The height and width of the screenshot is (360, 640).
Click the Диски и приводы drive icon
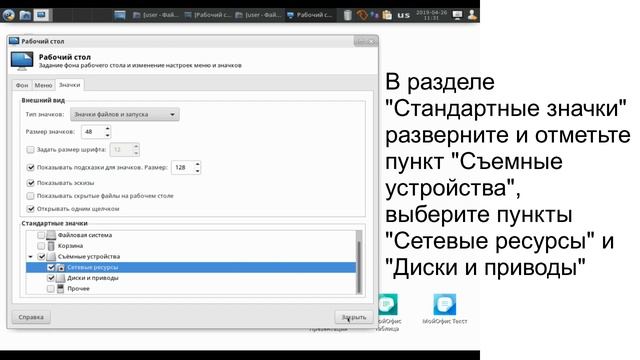tap(60, 278)
